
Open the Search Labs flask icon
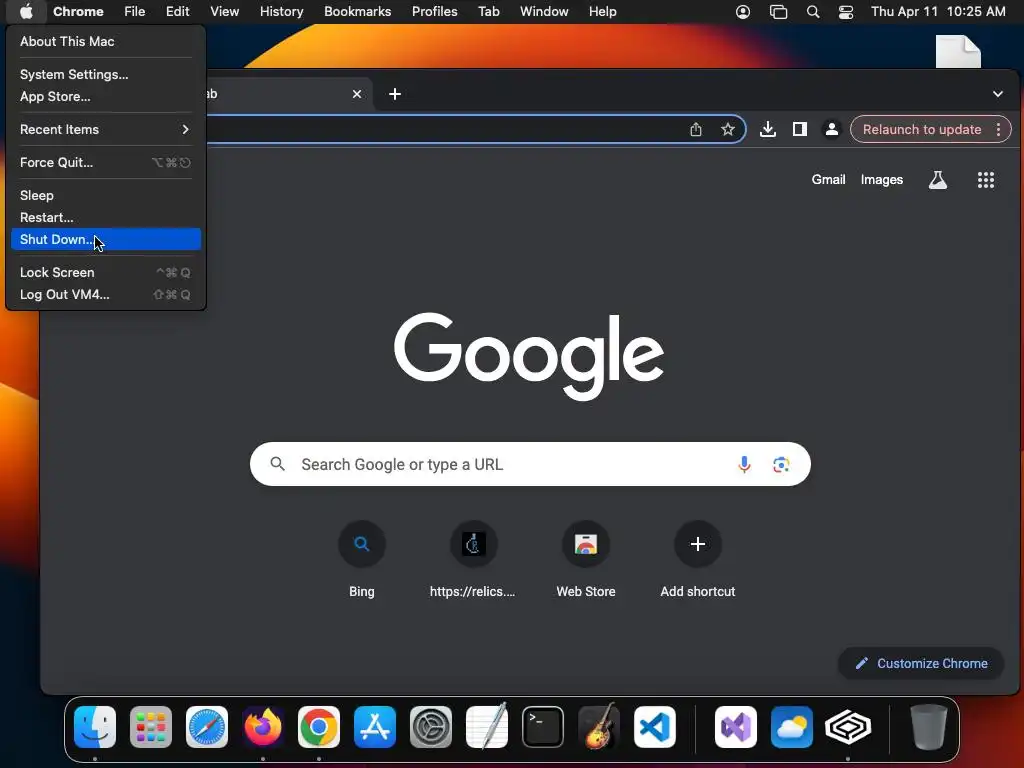(938, 180)
